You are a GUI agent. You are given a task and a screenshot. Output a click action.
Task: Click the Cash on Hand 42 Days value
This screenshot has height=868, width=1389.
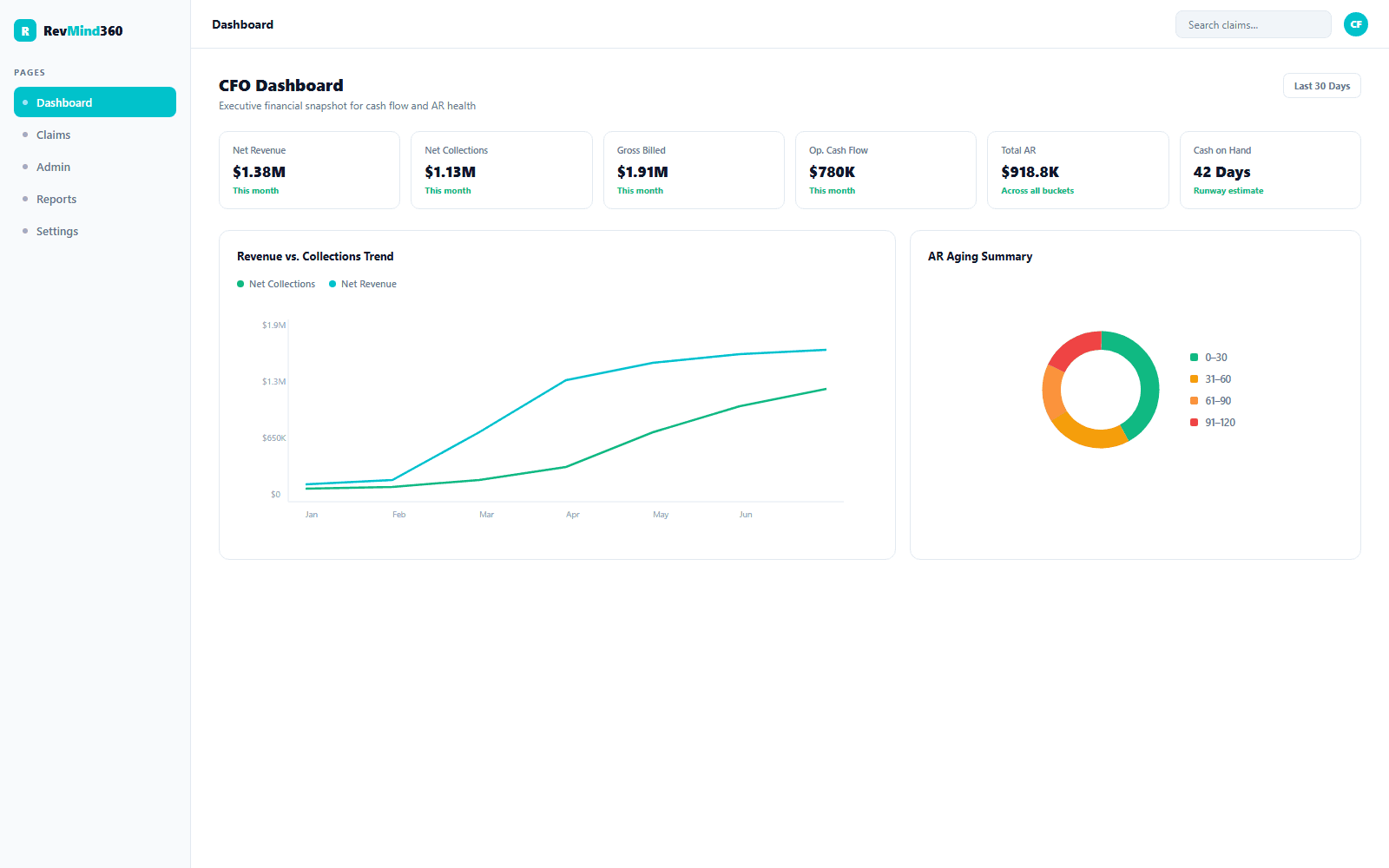pos(1221,172)
